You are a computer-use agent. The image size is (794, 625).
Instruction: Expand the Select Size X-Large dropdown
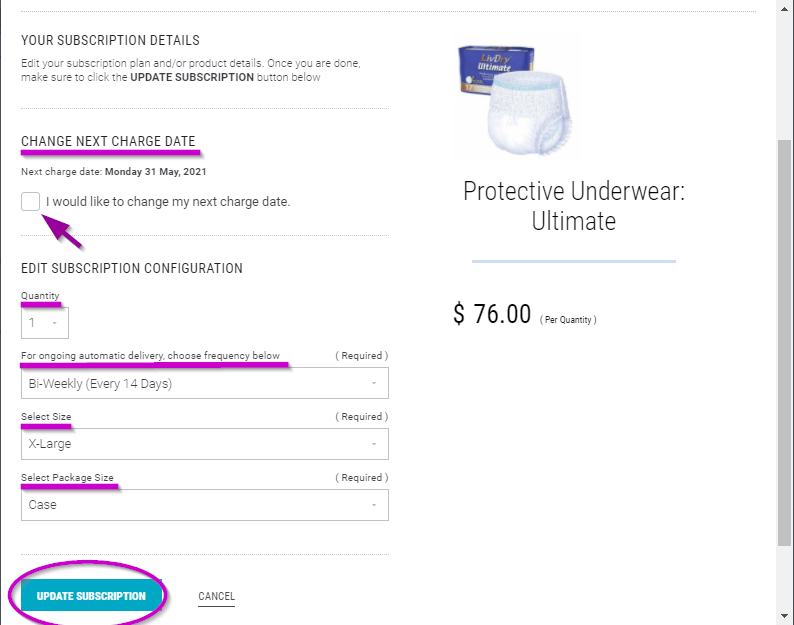coord(204,444)
